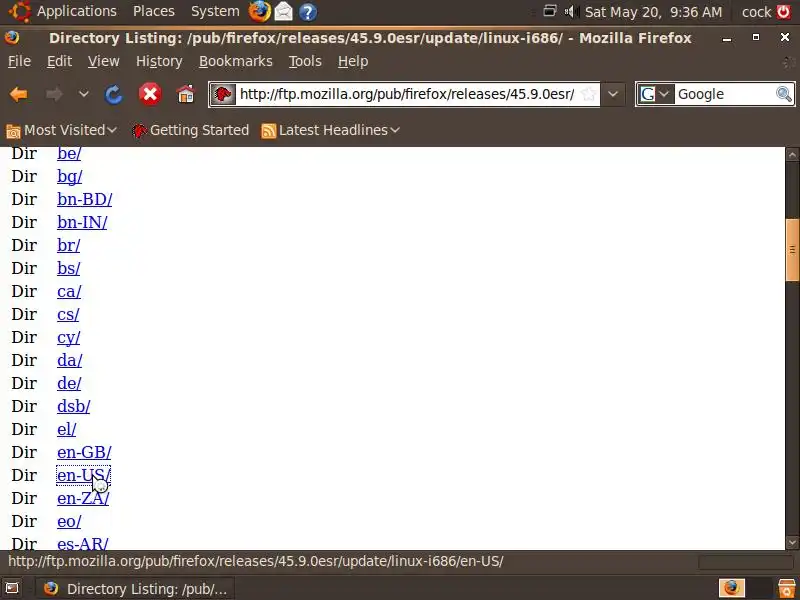Open the History menu
The width and height of the screenshot is (800, 600).
click(x=159, y=61)
